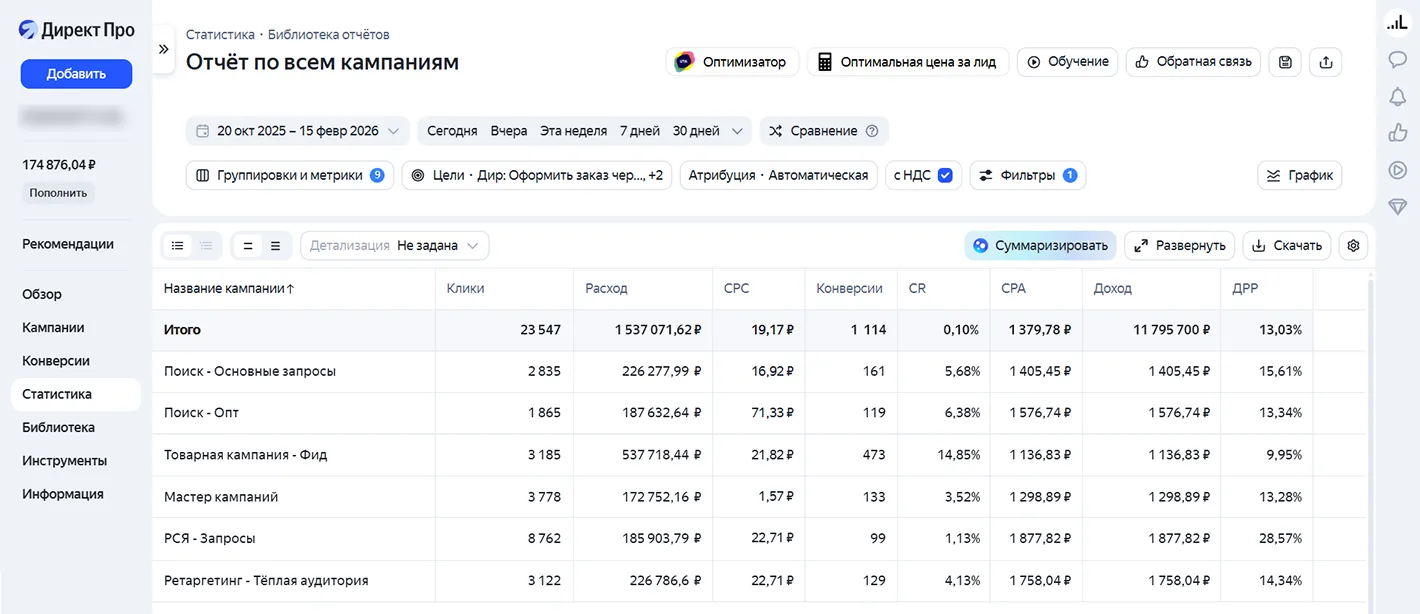The width and height of the screenshot is (1420, 614).
Task: Show the График chart
Action: 1300,175
